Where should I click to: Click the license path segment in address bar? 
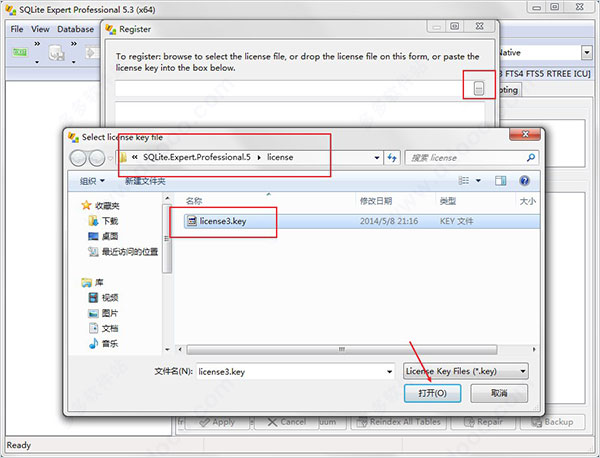coord(280,157)
